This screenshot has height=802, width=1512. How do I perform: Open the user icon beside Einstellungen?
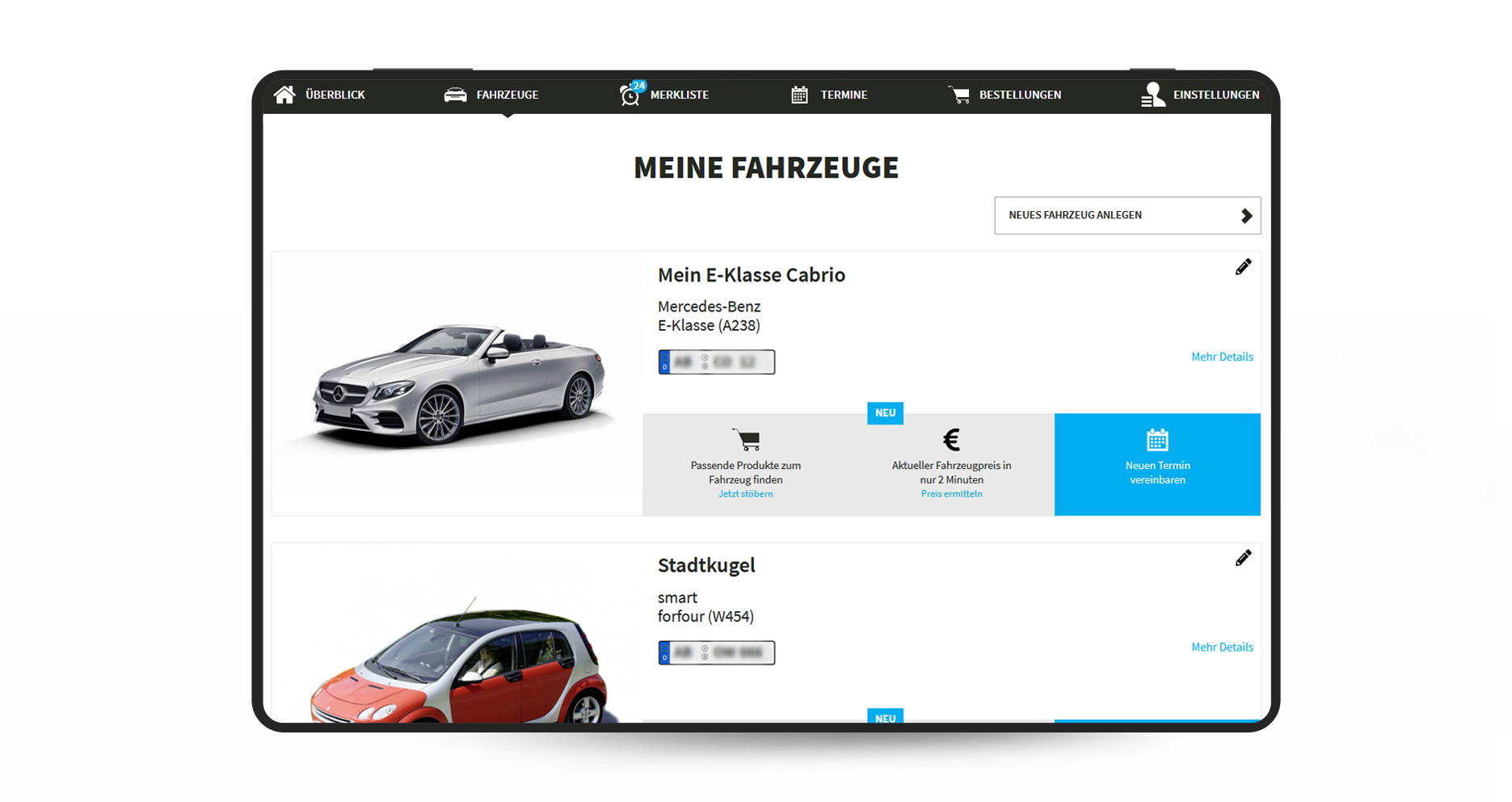tap(1153, 95)
